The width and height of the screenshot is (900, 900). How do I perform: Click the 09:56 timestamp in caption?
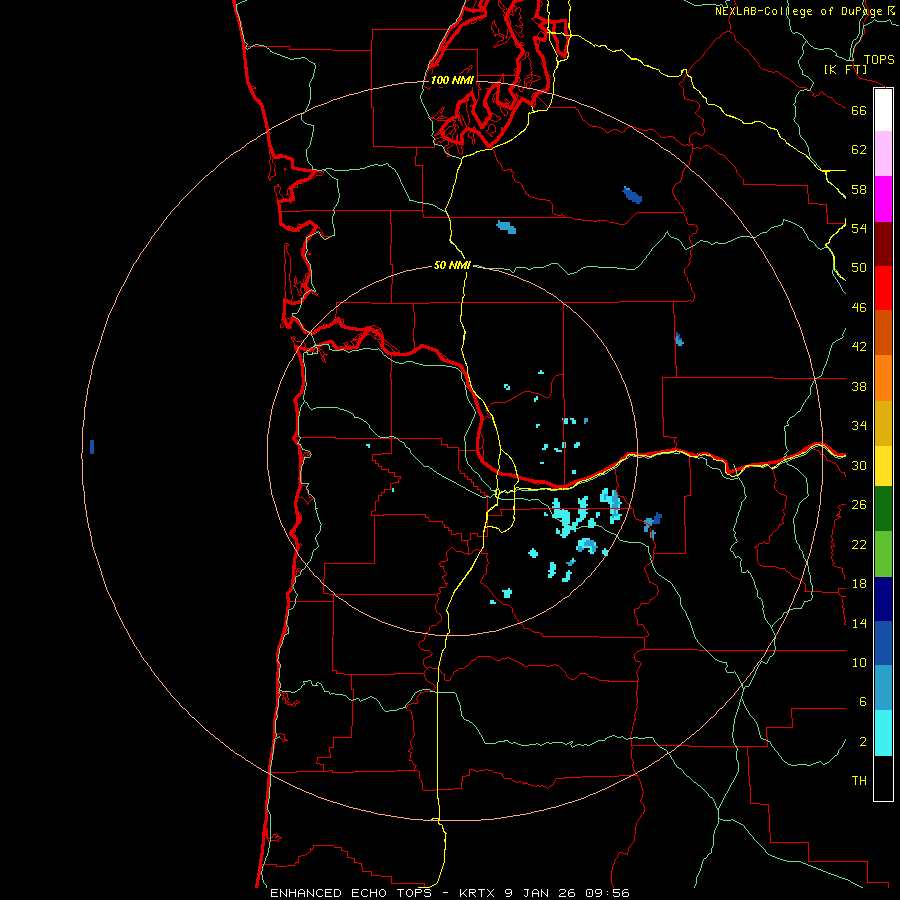pyautogui.click(x=607, y=893)
